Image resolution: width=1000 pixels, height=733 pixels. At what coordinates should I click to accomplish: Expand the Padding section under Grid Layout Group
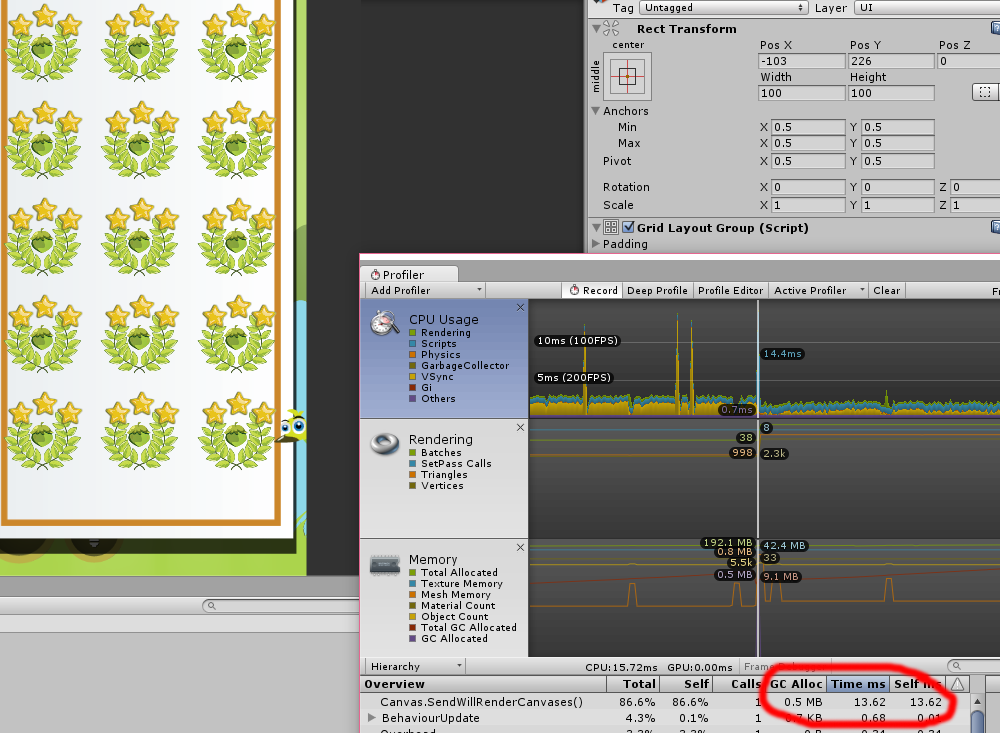597,244
